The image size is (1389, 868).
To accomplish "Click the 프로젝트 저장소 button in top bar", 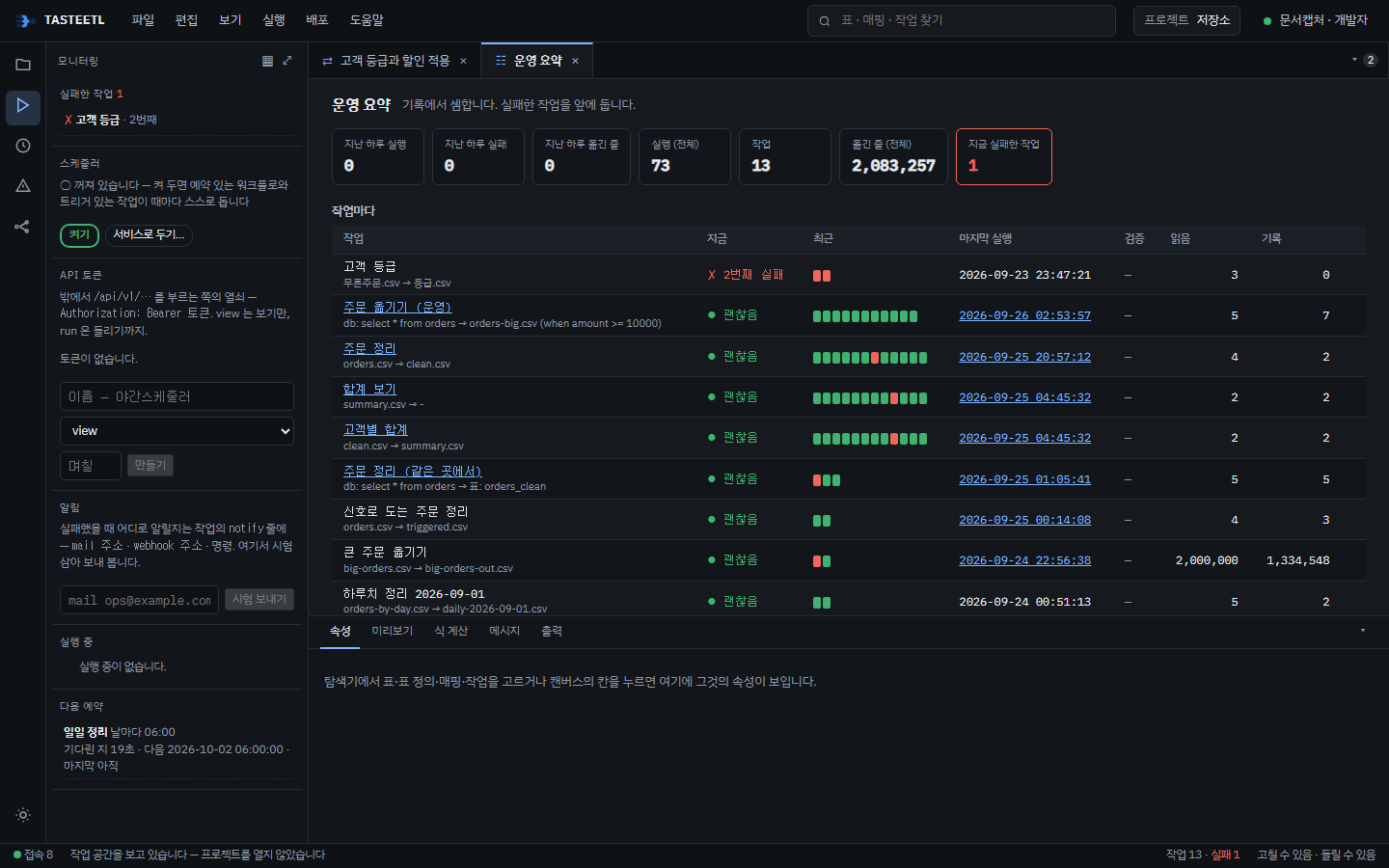I will pyautogui.click(x=1186, y=20).
